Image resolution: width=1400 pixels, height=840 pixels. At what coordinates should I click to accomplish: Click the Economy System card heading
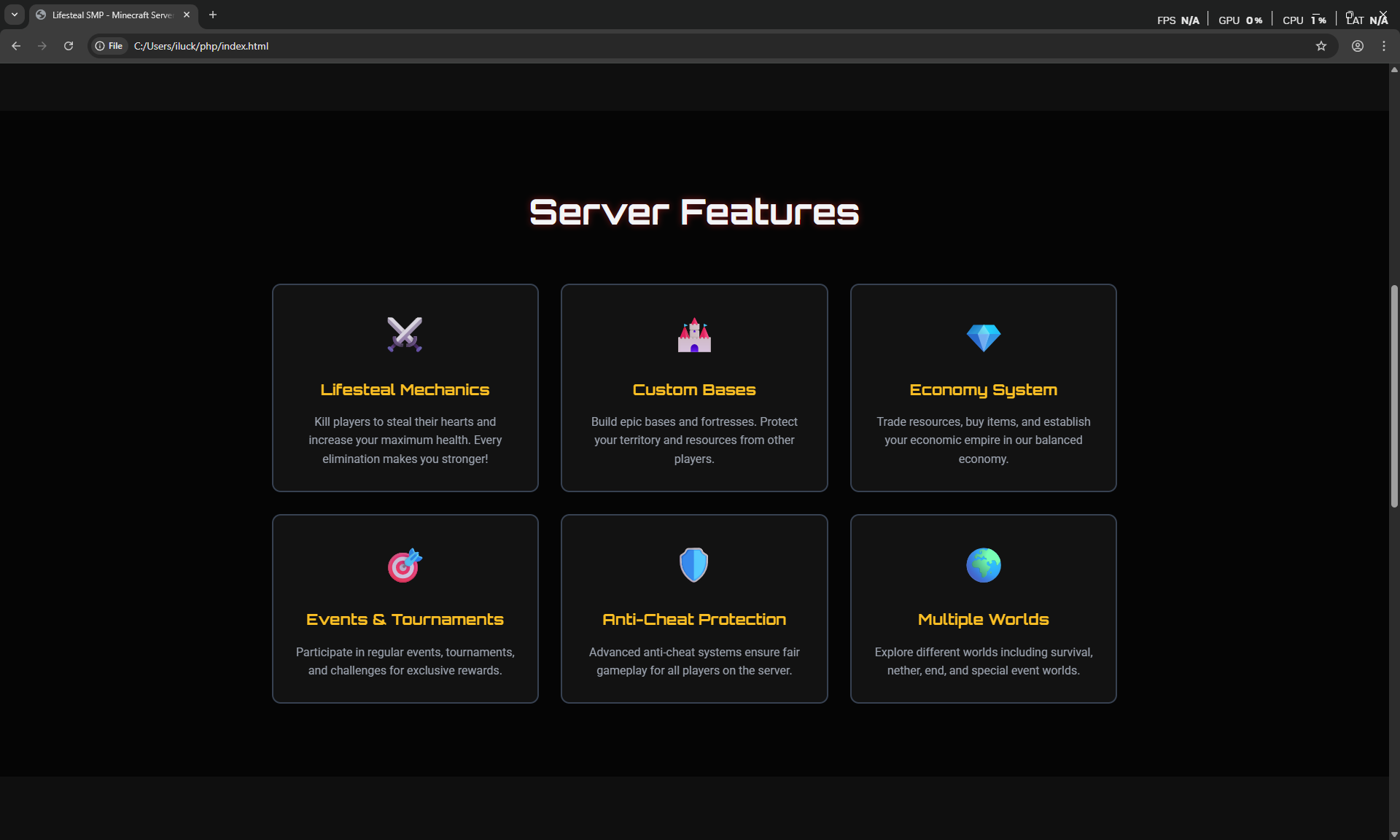[983, 389]
